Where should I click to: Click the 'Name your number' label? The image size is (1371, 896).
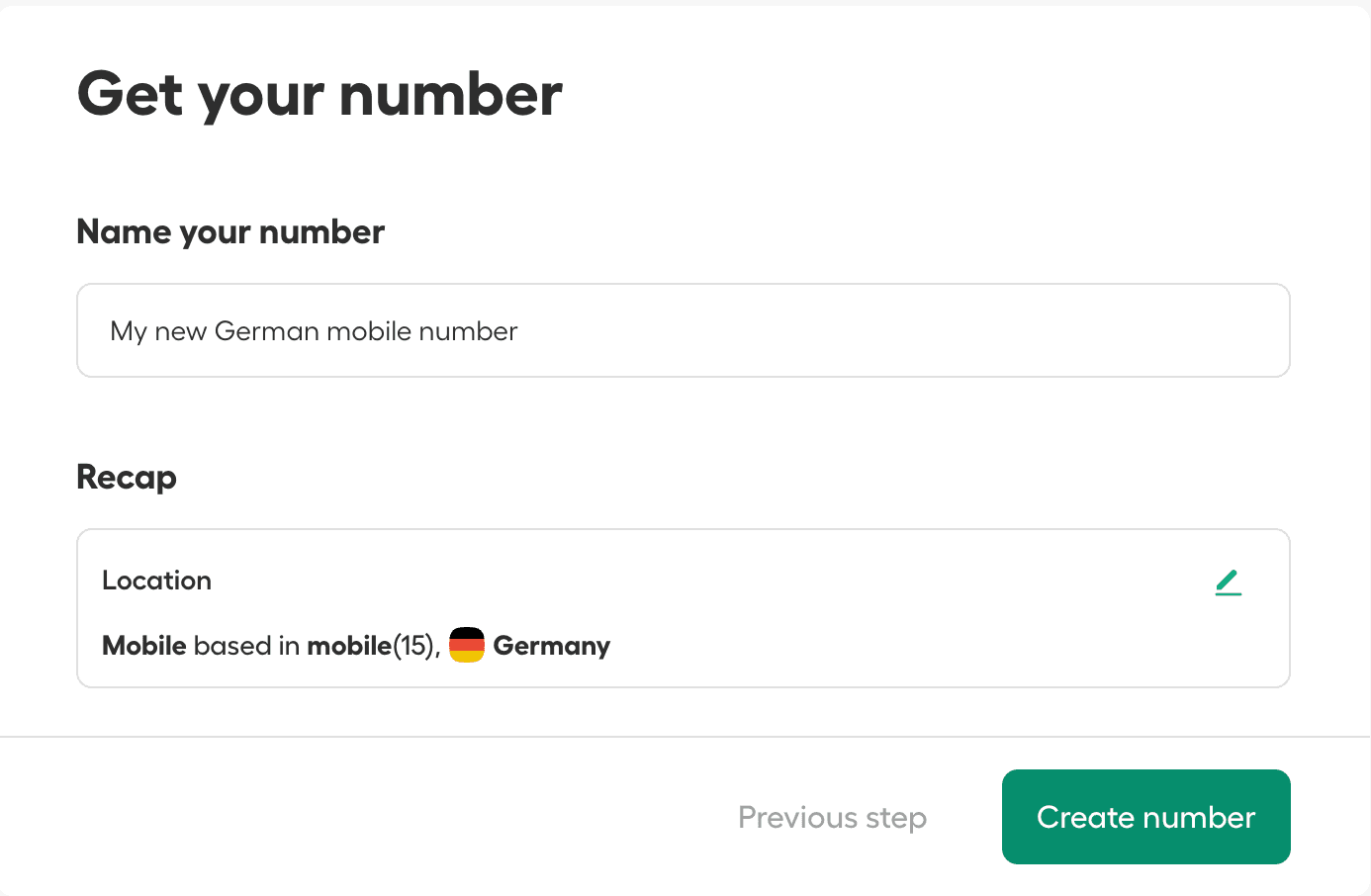229,231
